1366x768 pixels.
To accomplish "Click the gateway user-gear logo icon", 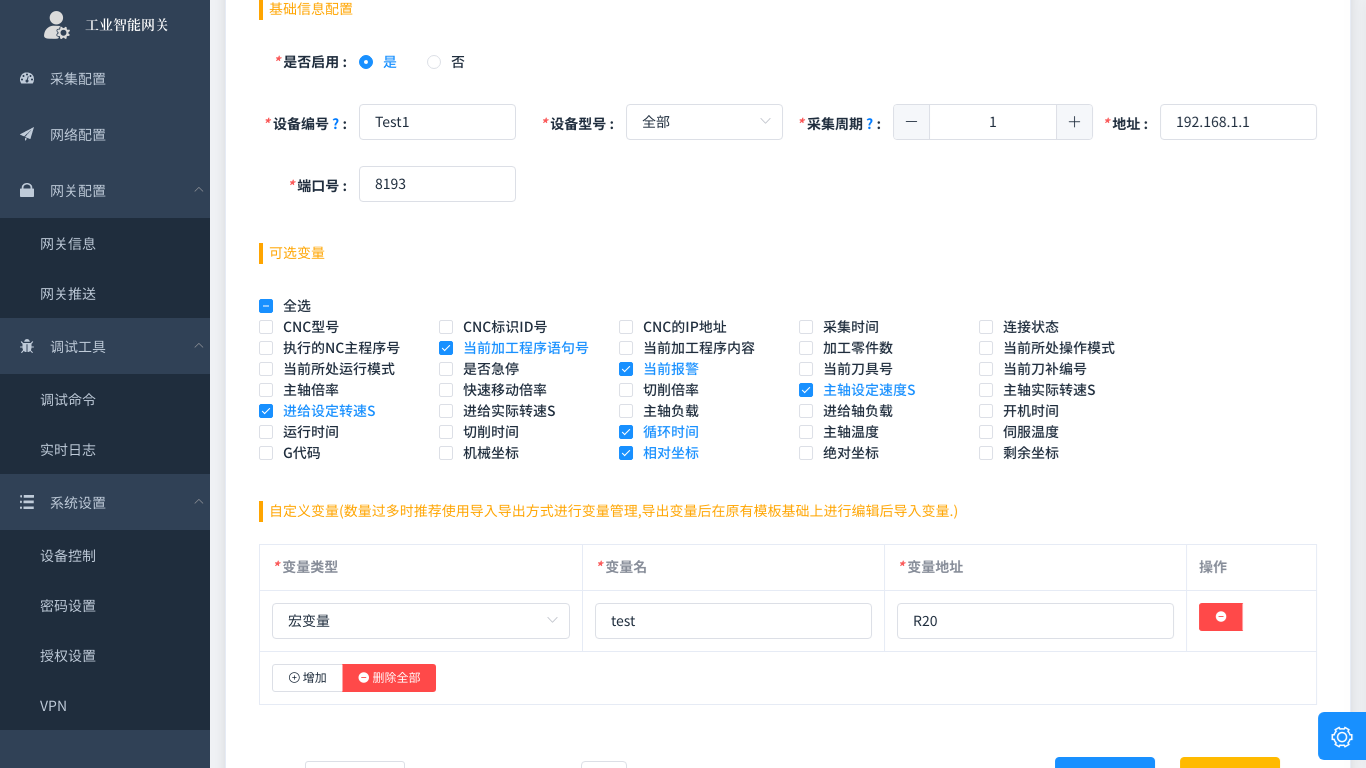I will (57, 25).
